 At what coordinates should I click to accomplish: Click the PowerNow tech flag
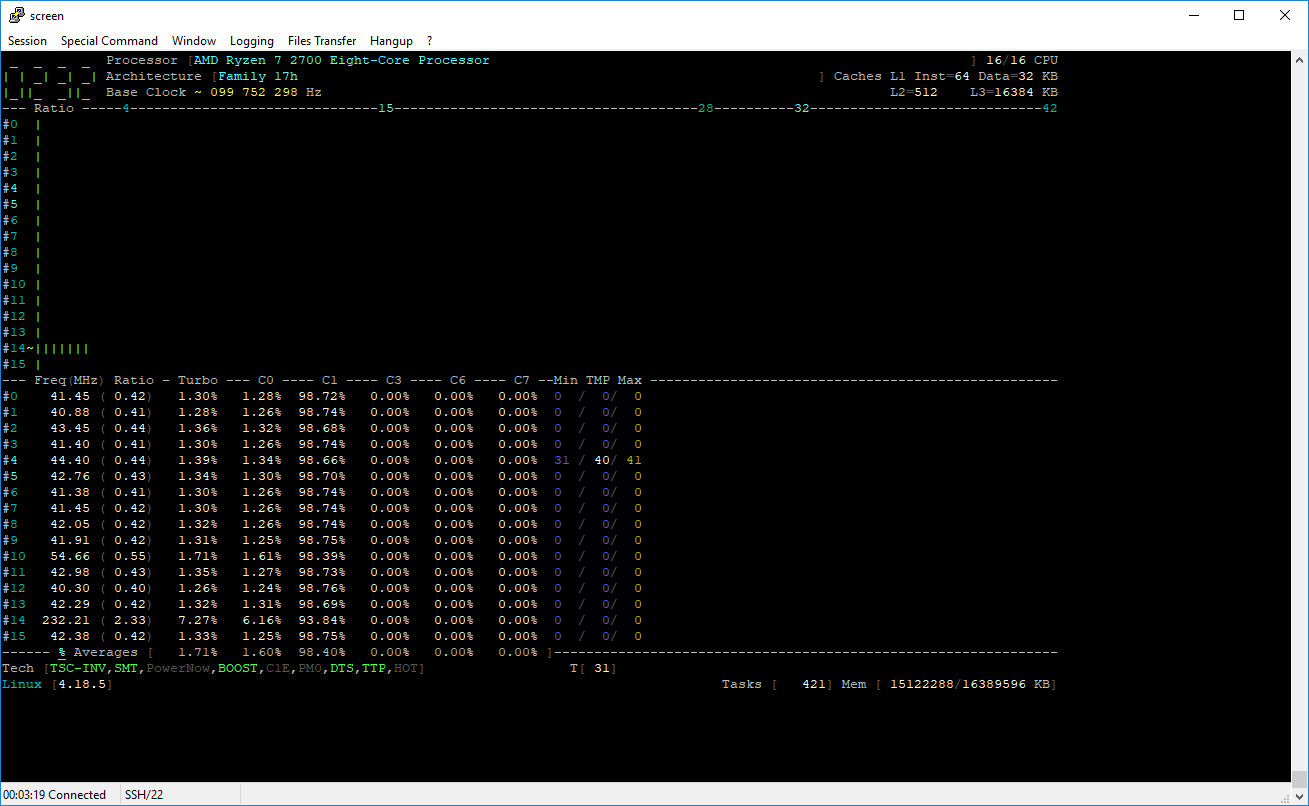[178, 668]
